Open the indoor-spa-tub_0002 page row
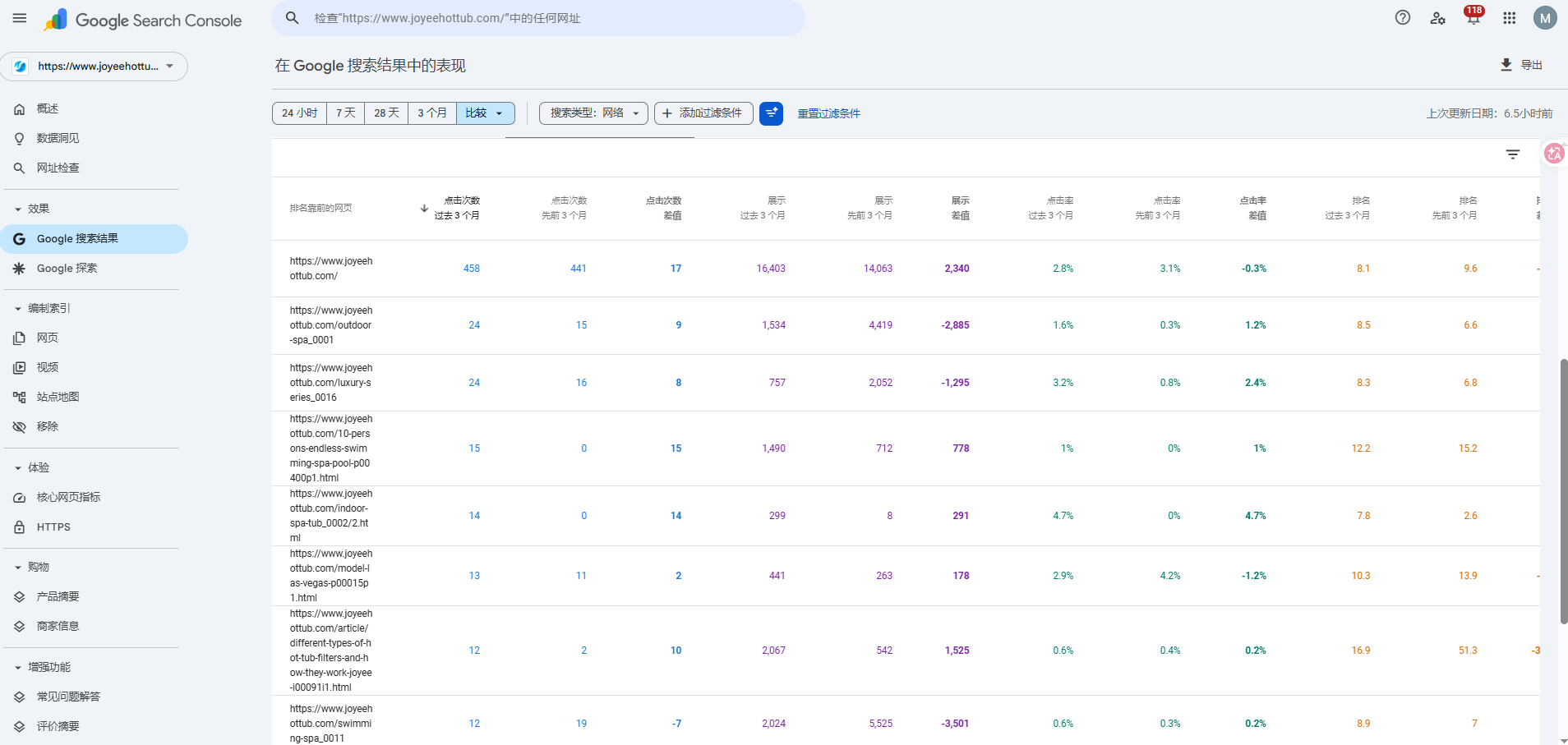1568x745 pixels. 906,516
